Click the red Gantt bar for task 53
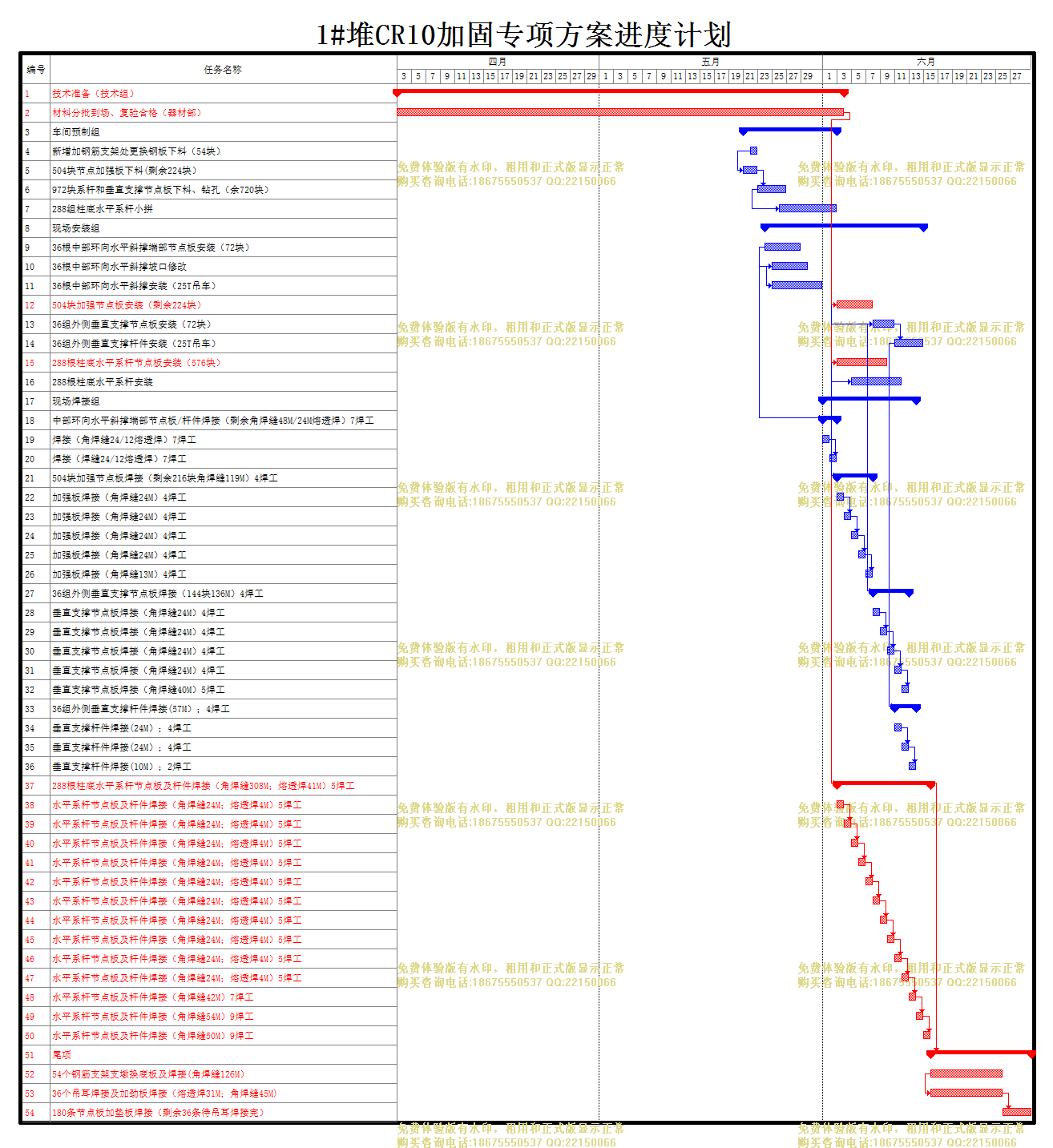 click(966, 1093)
